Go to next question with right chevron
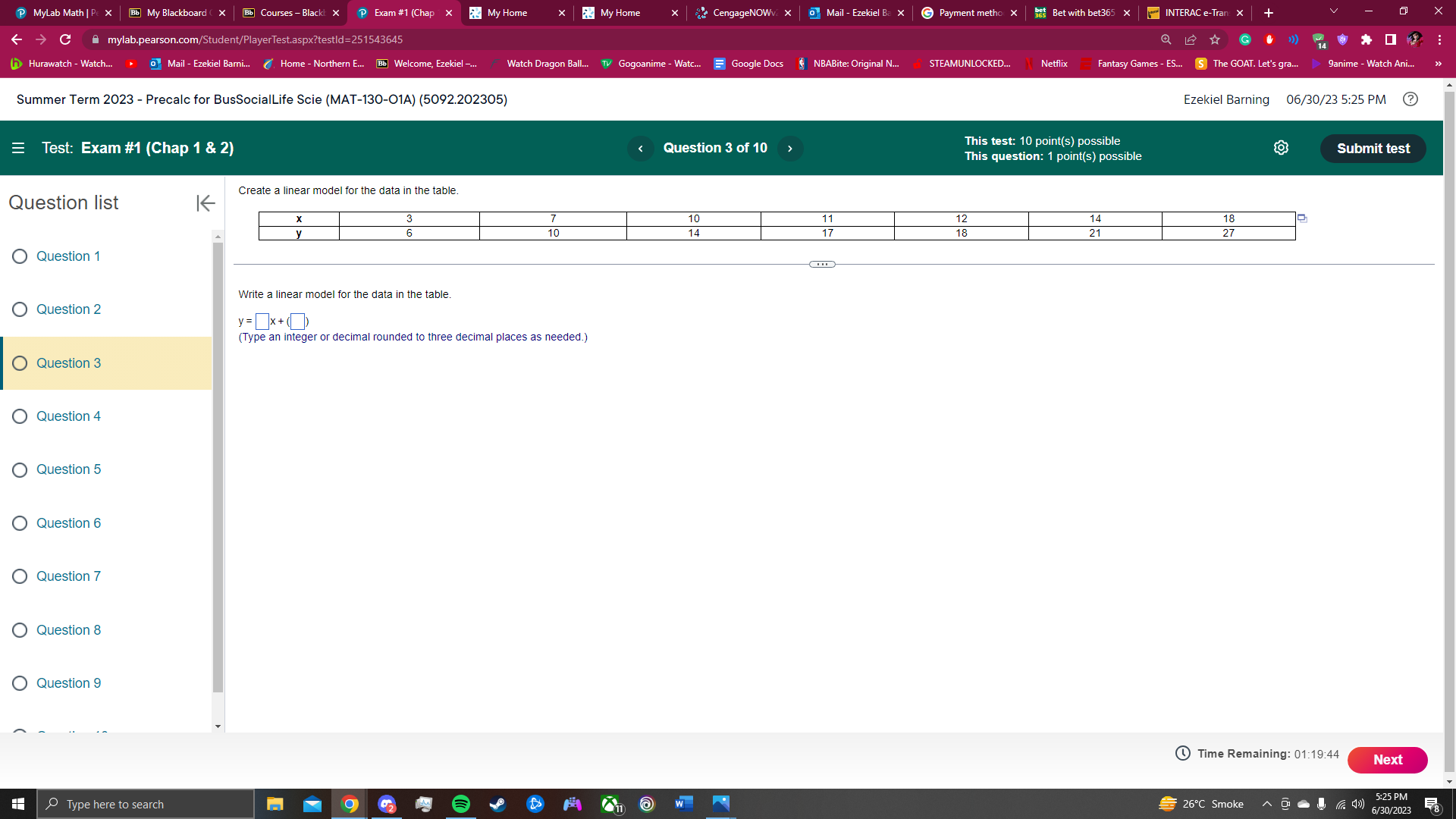Viewport: 1456px width, 819px height. click(x=790, y=148)
